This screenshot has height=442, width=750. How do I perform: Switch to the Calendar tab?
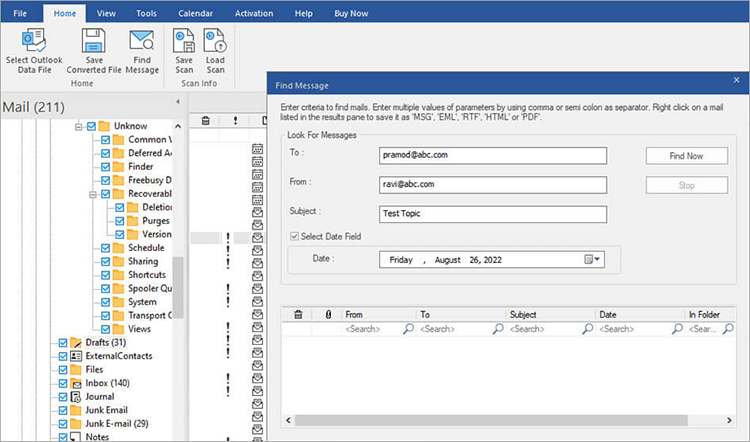pyautogui.click(x=196, y=13)
